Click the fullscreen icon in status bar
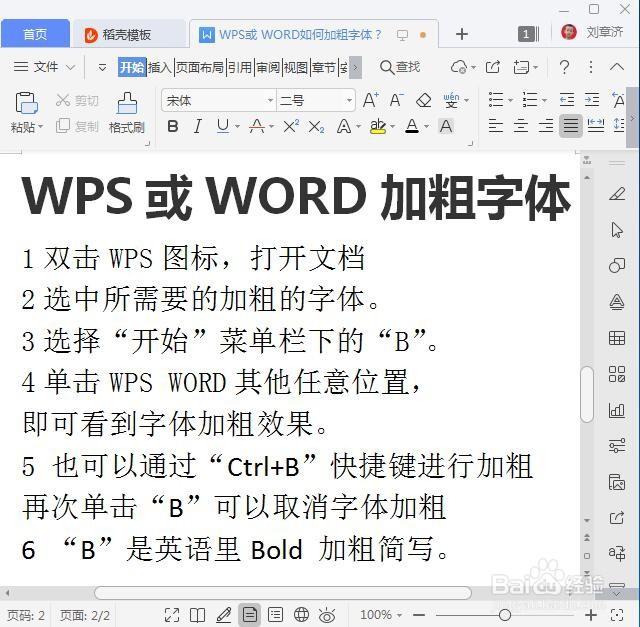 click(x=172, y=614)
